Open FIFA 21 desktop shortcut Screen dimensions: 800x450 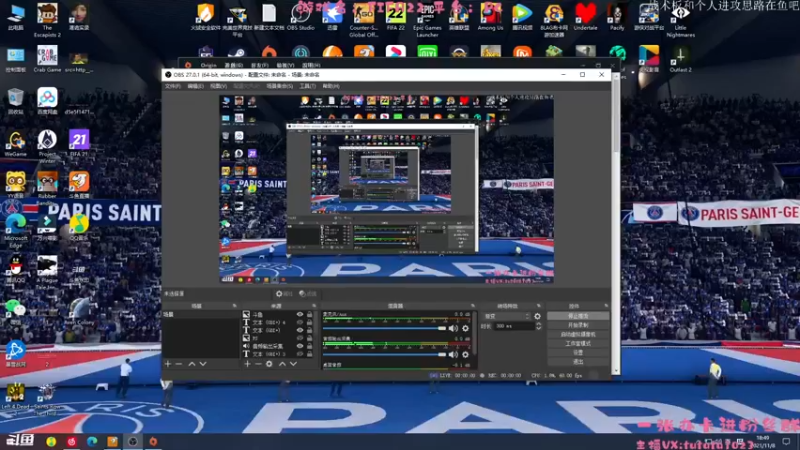coord(79,143)
